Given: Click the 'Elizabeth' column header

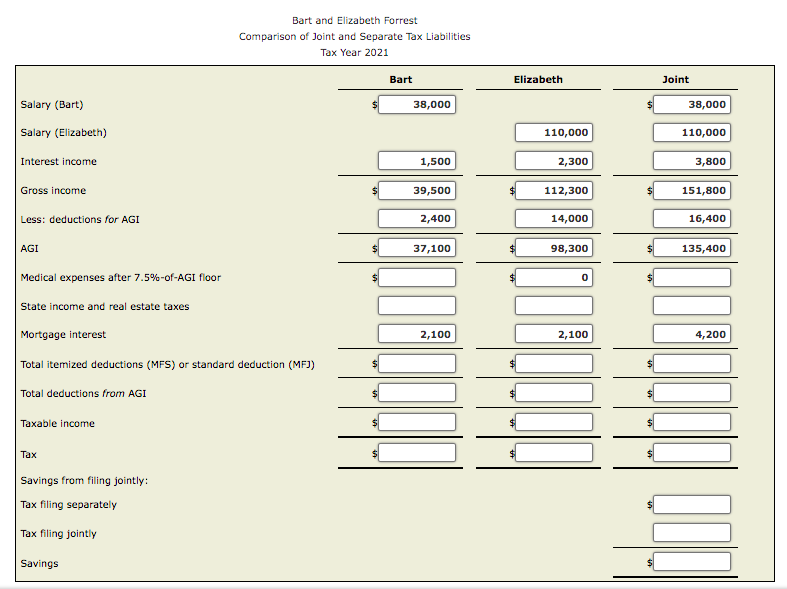Looking at the screenshot, I should [538, 79].
